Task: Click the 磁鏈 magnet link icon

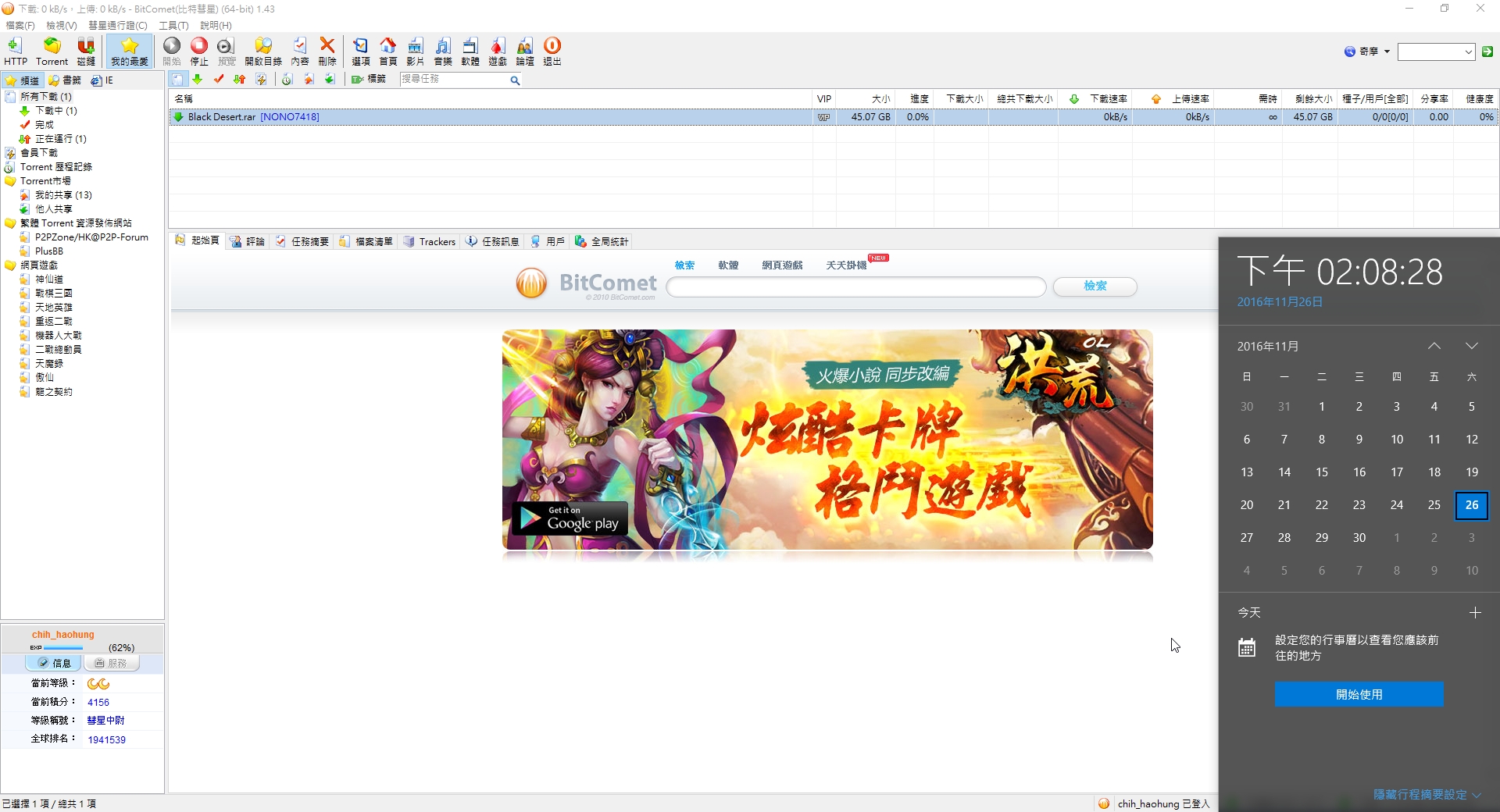Action: 86,52
